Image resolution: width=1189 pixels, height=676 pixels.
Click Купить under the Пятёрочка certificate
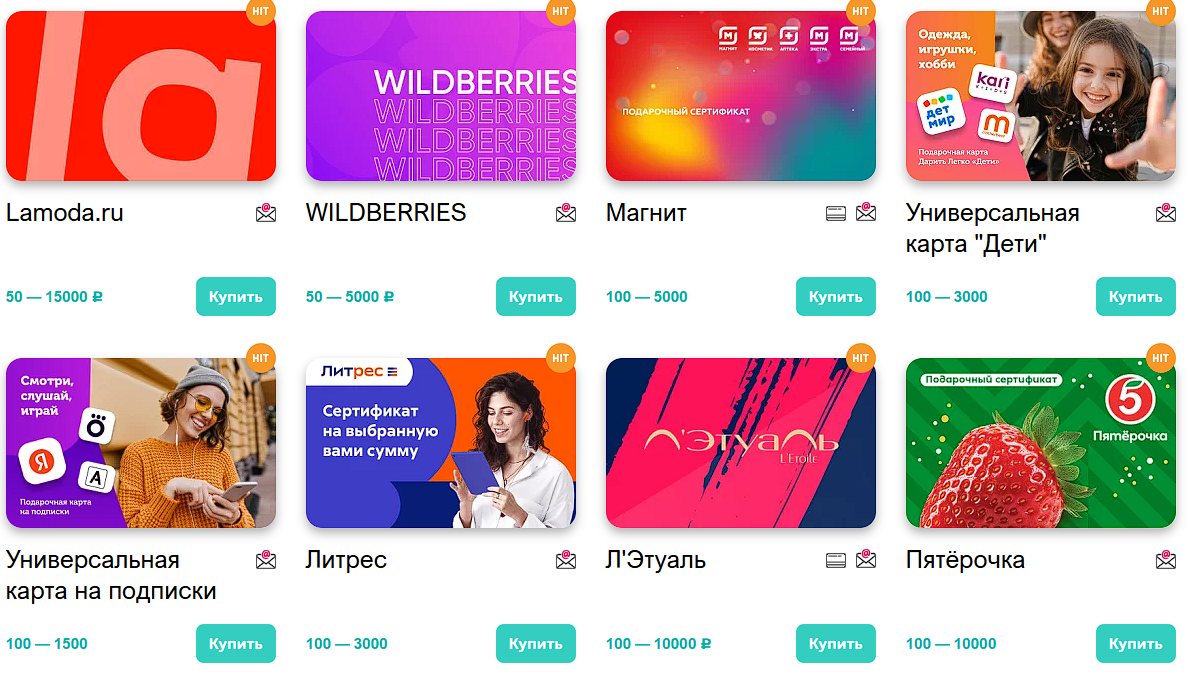tap(1136, 643)
